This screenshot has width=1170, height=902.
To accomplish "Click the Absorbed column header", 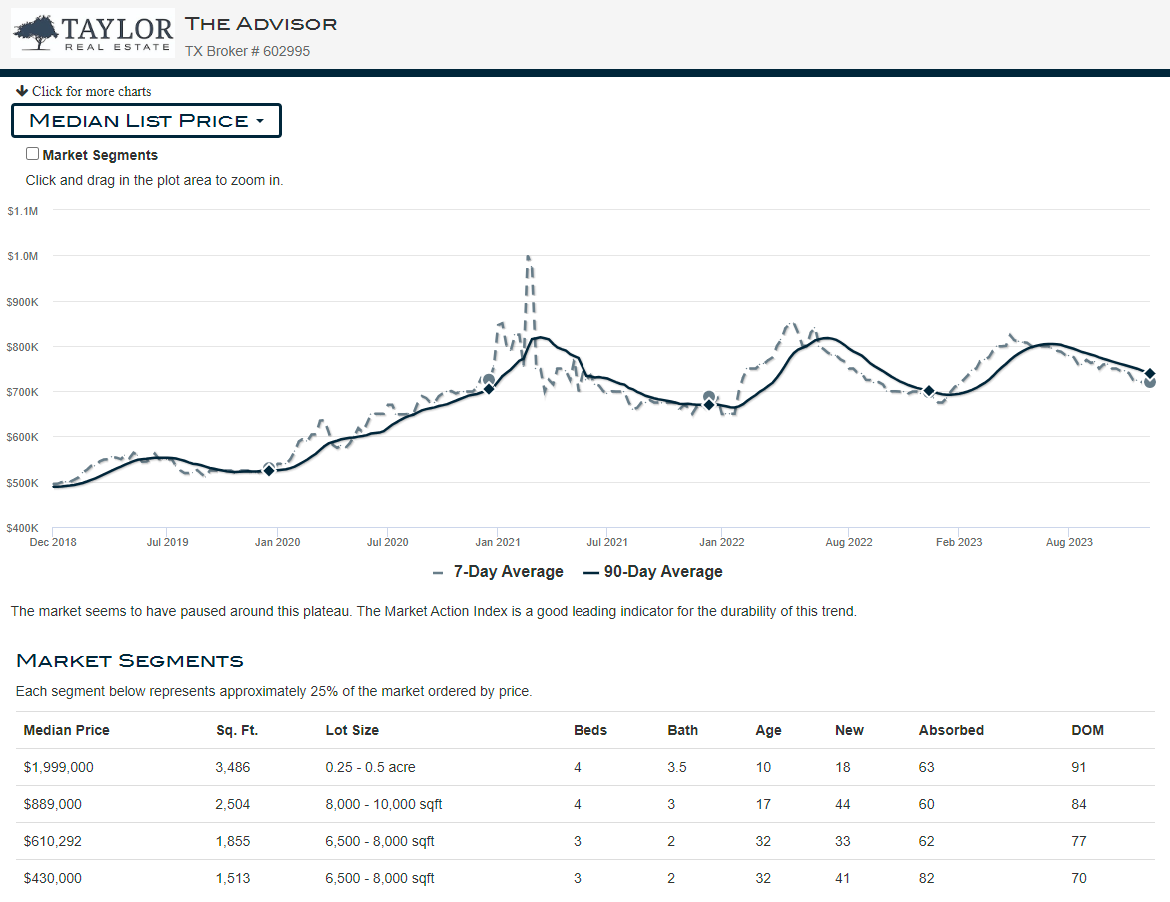I will coord(951,730).
